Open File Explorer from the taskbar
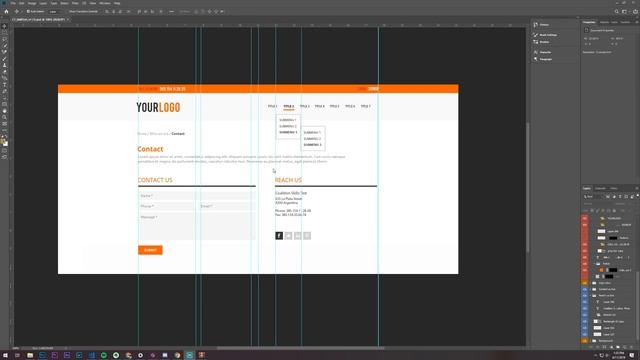The image size is (640, 360). pyautogui.click(x=30, y=355)
